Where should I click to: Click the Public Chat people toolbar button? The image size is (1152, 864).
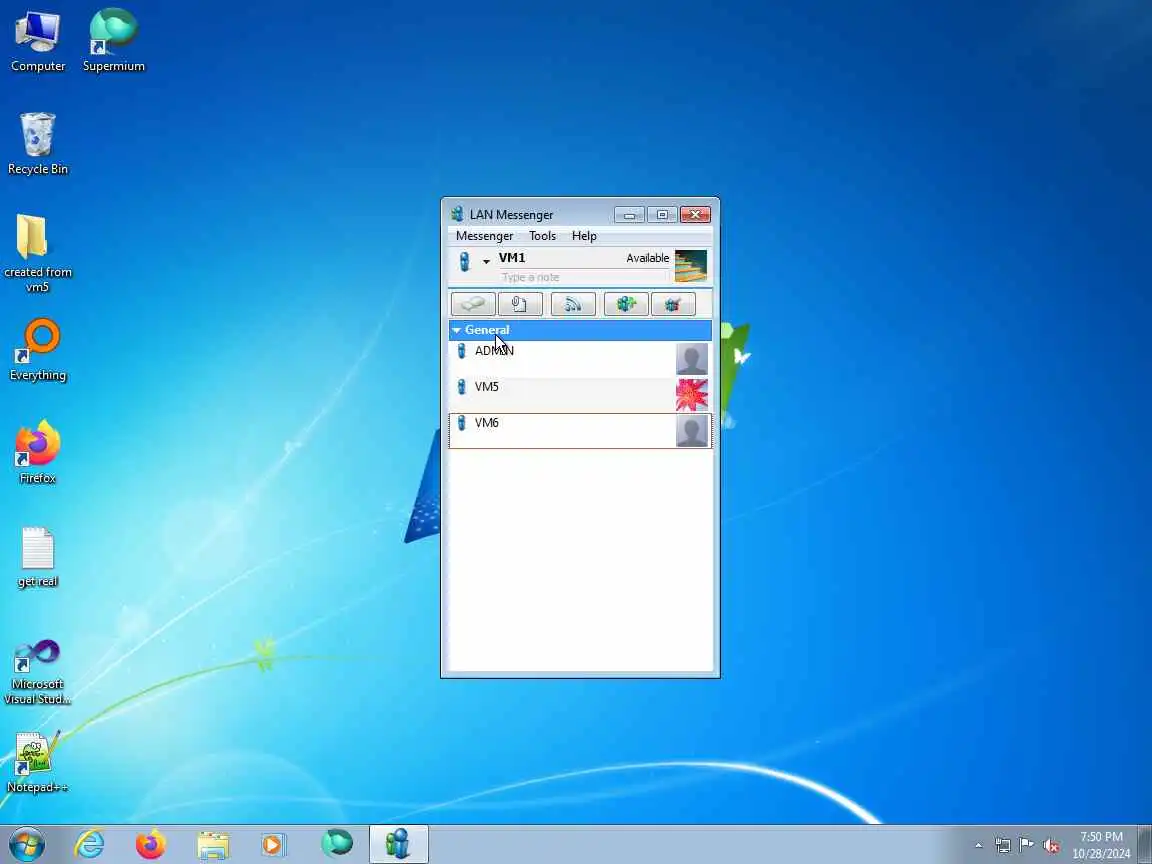673,303
